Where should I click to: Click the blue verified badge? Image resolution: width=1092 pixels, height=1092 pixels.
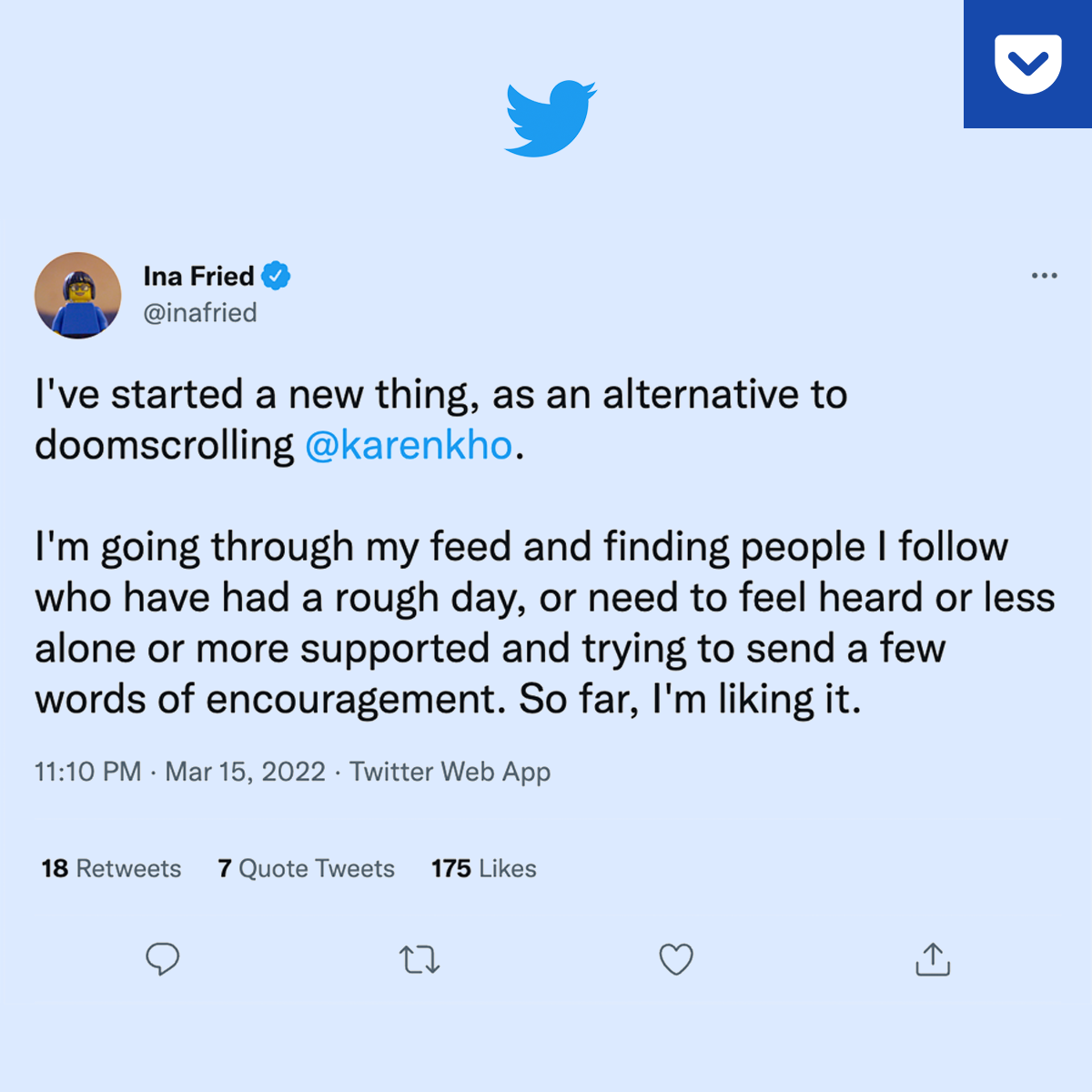(276, 276)
